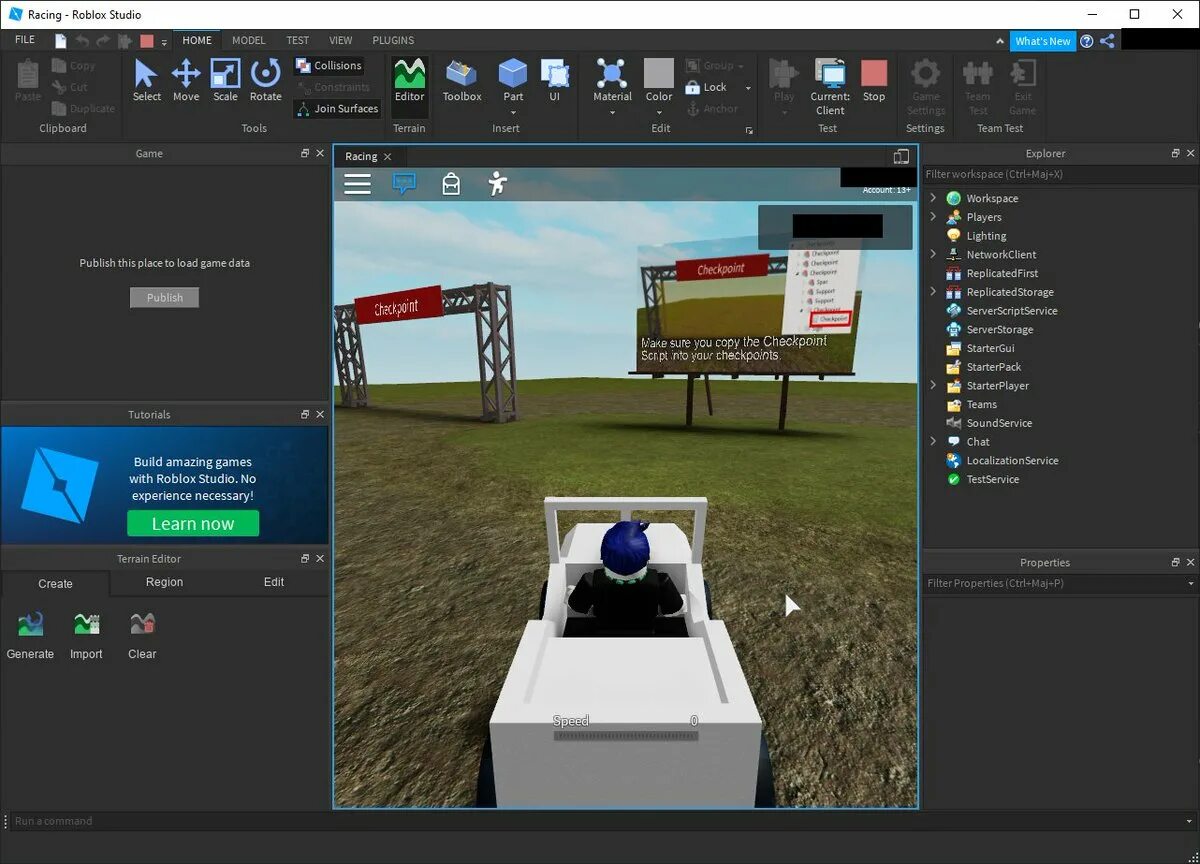
Task: Close the Terrain Editor panel
Action: click(320, 559)
